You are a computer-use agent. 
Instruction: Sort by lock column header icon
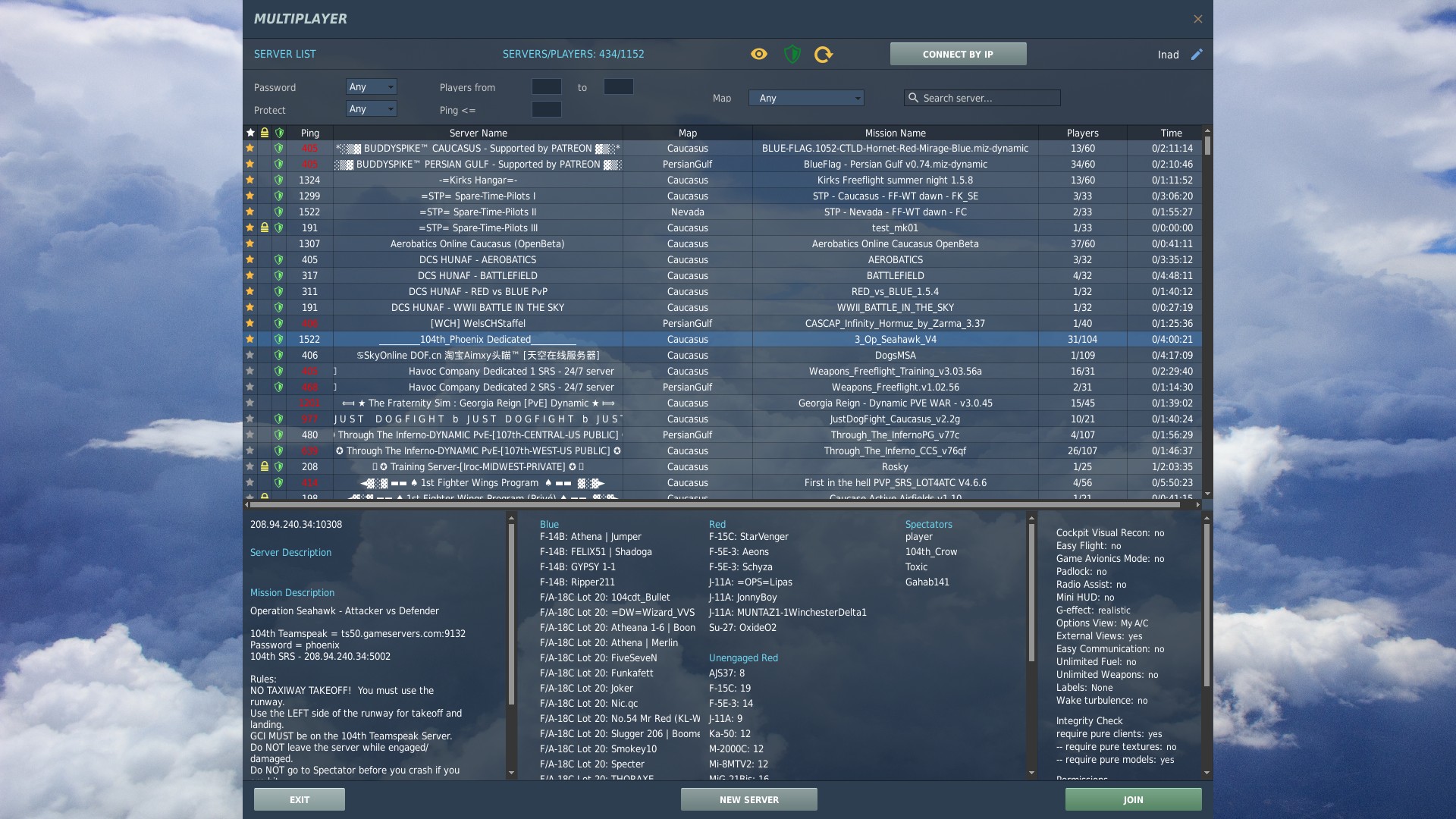click(x=265, y=133)
